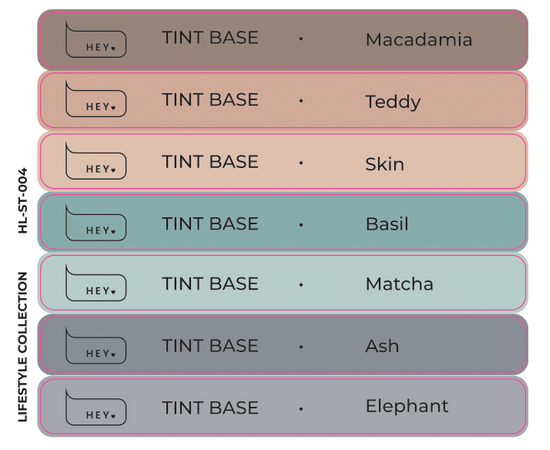Click the HEY logo on Skin strip
The height and width of the screenshot is (450, 550).
96,161
